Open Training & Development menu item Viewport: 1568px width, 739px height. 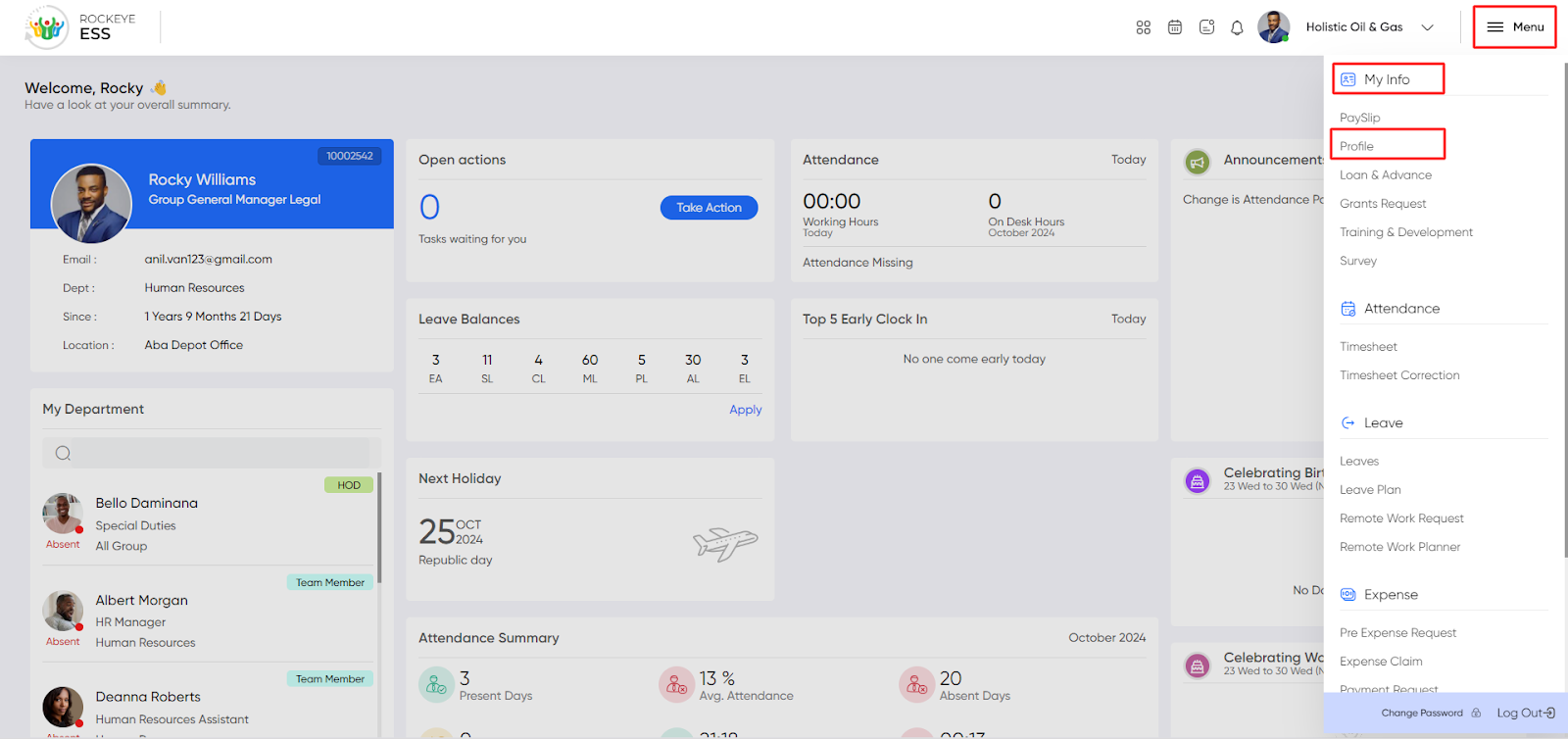[x=1406, y=232]
